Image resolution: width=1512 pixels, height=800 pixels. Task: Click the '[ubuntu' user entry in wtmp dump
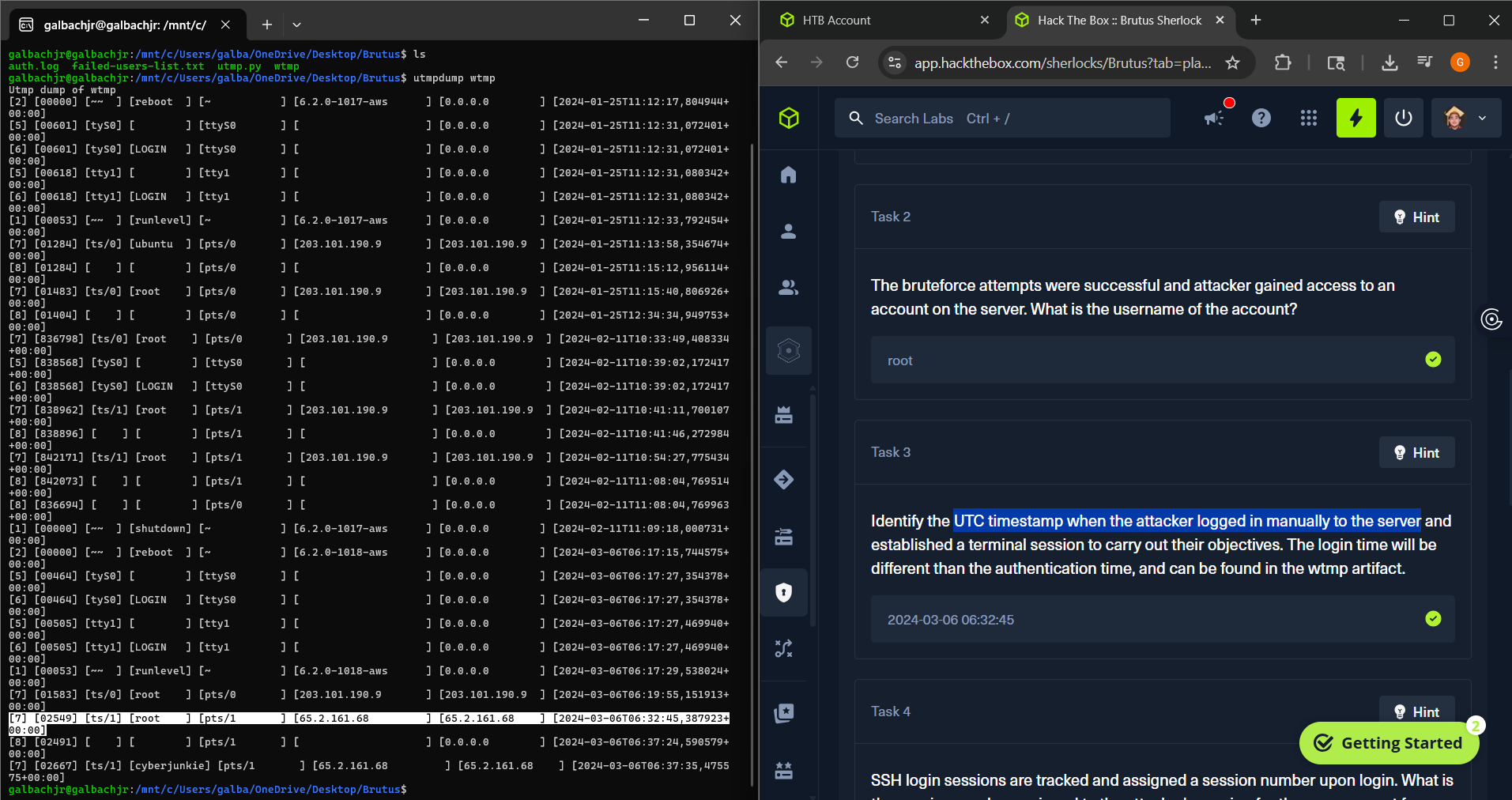pyautogui.click(x=151, y=244)
